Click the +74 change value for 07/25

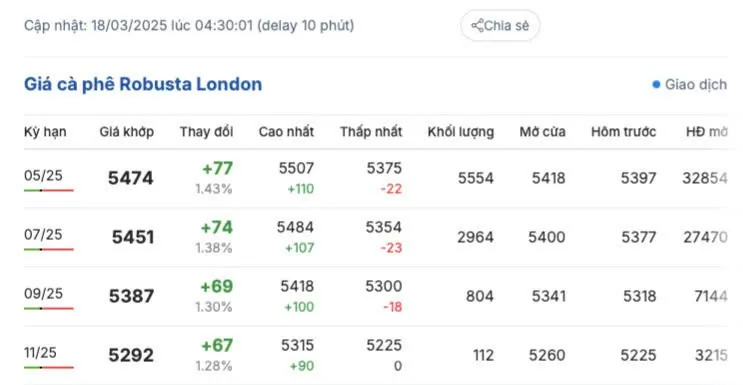click(x=217, y=228)
